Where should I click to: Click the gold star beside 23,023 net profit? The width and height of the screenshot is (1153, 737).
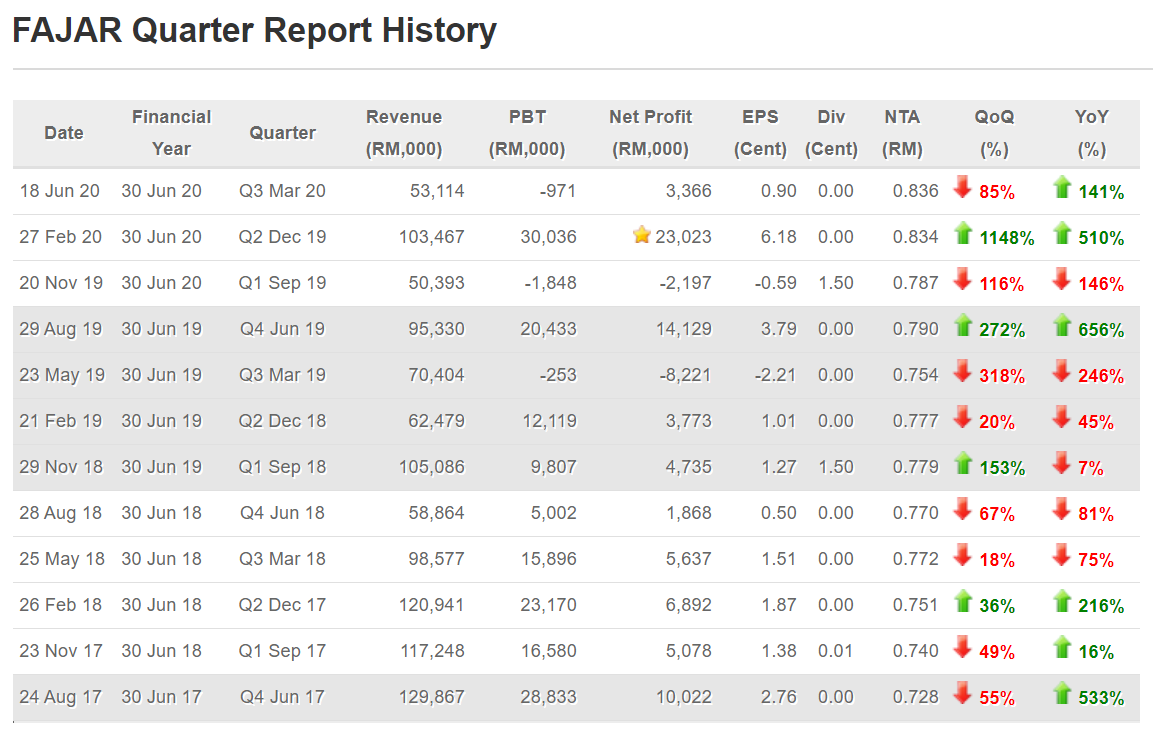pyautogui.click(x=642, y=235)
